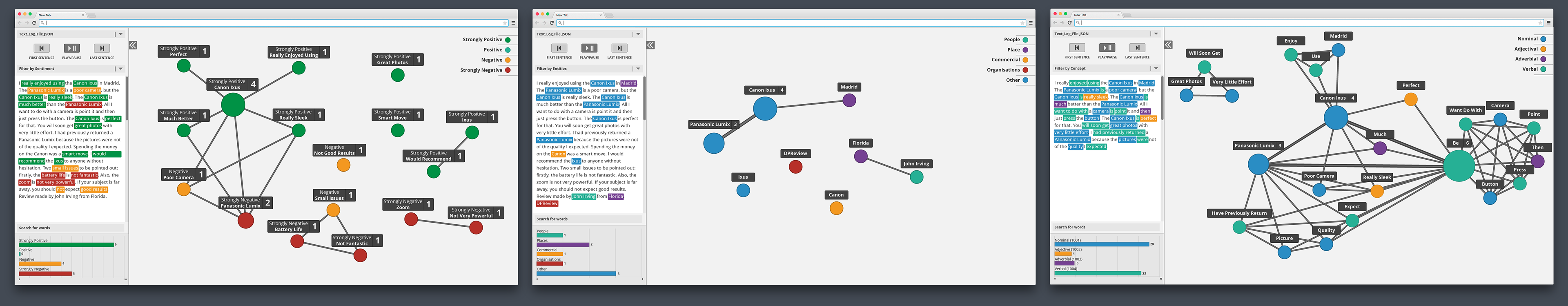Open Filter by Entities dropdown
Viewport: 1568px width, 306px height.
[638, 69]
